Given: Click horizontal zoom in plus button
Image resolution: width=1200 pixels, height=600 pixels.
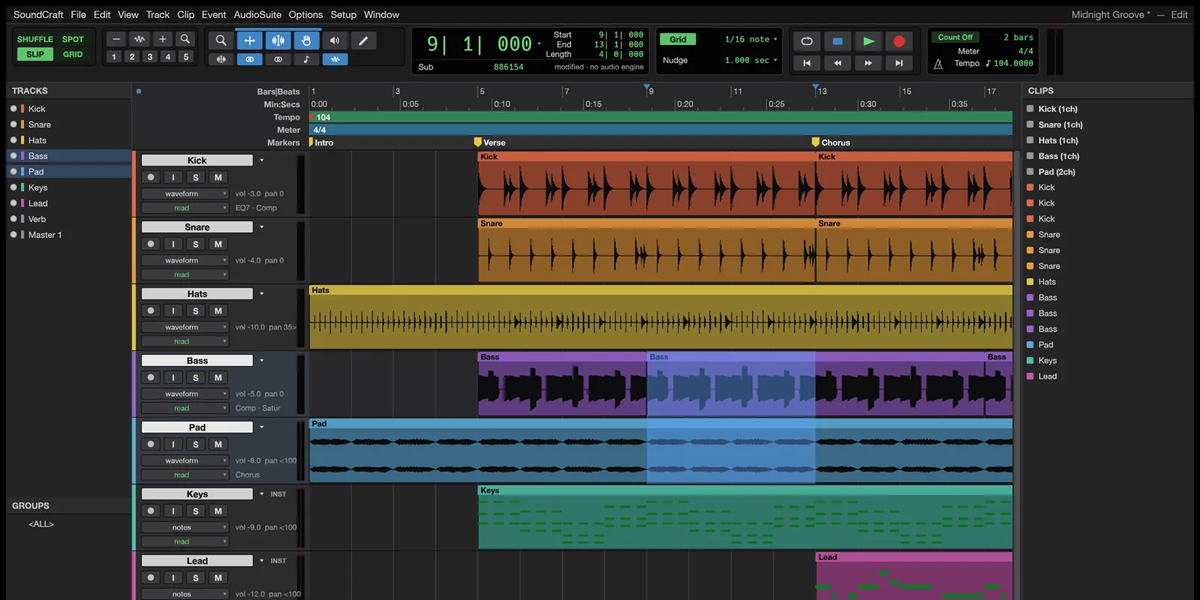Looking at the screenshot, I should 162,39.
